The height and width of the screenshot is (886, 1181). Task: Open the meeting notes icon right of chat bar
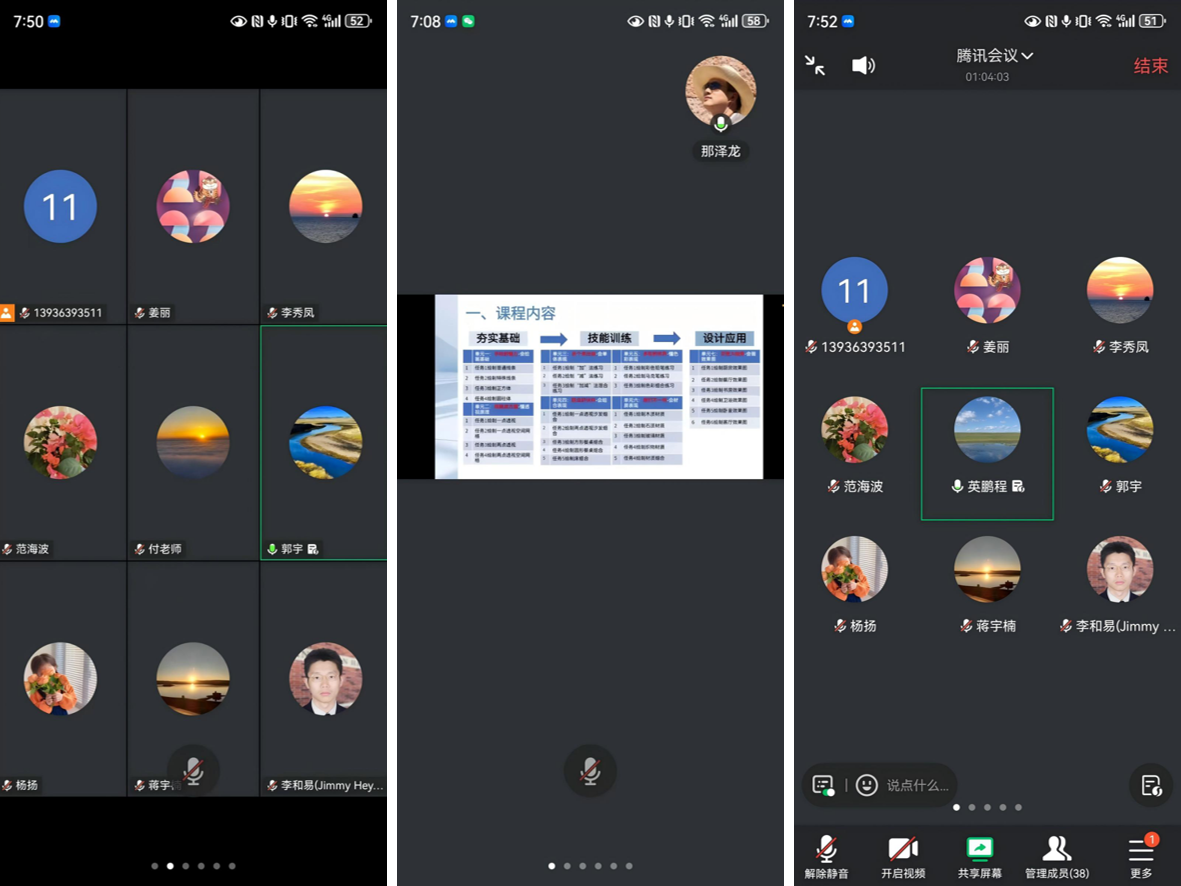[1151, 785]
